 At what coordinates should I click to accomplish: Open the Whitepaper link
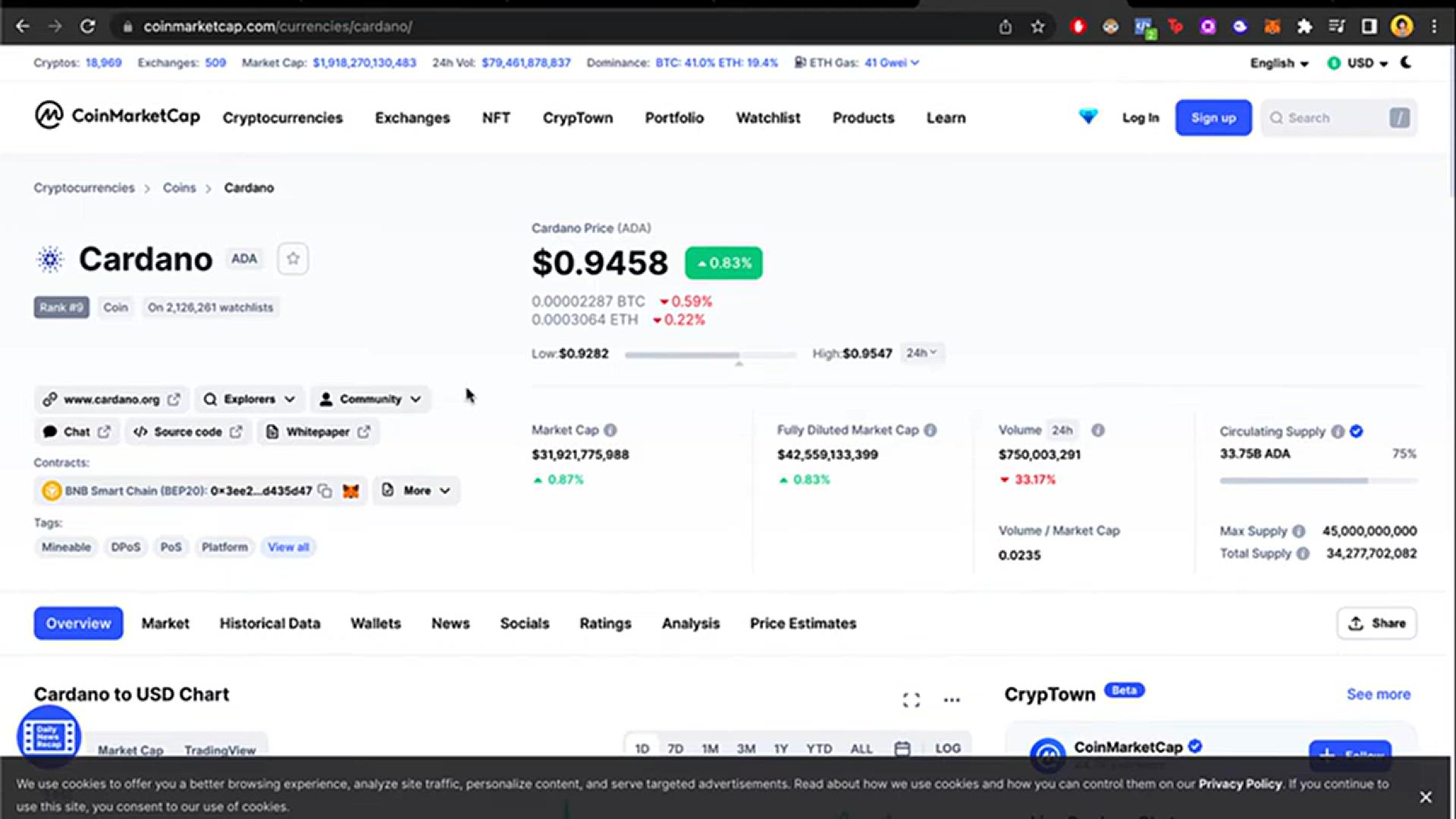coord(318,432)
